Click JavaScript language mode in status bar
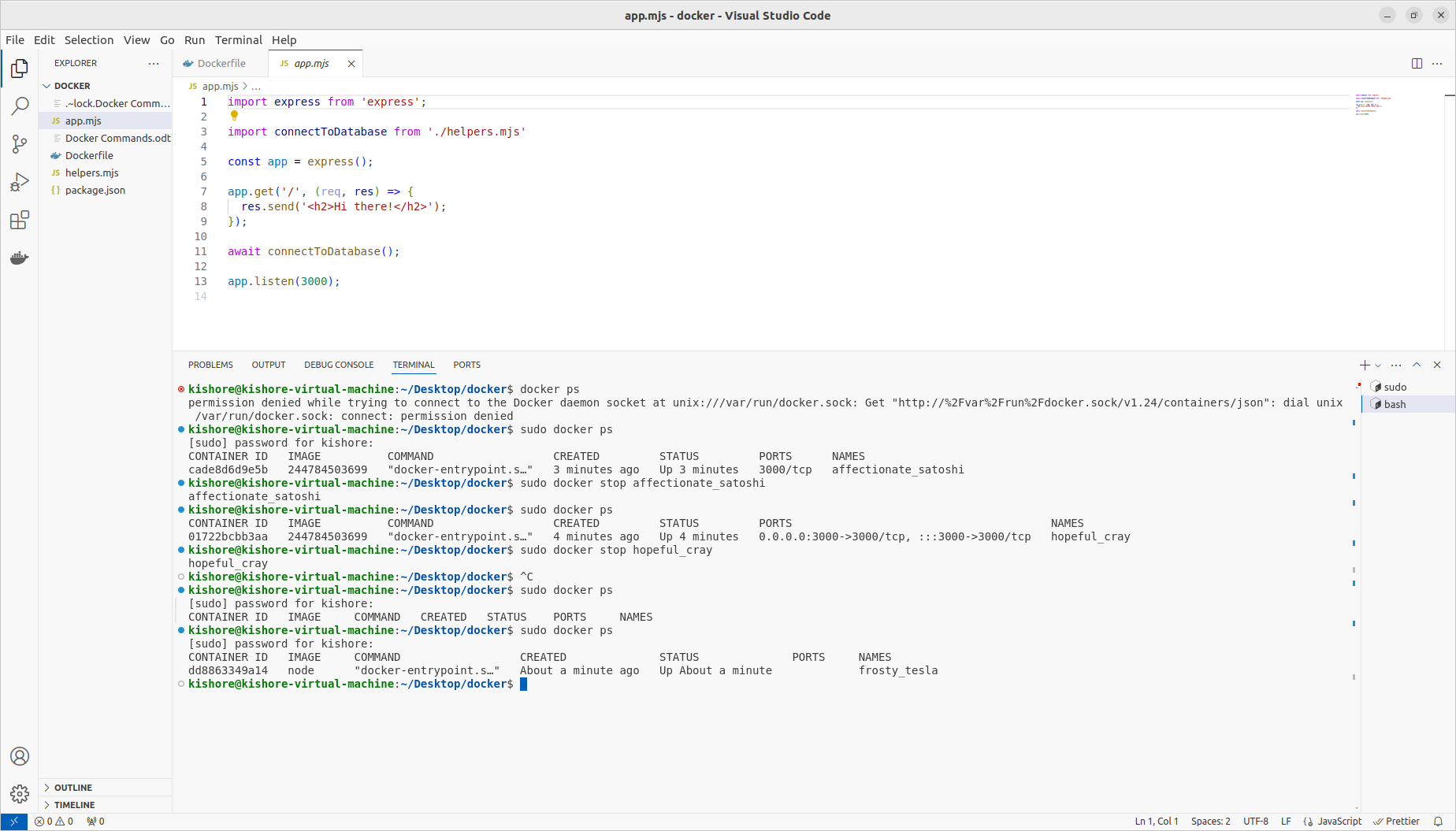The width and height of the screenshot is (1456, 831). 1339,821
